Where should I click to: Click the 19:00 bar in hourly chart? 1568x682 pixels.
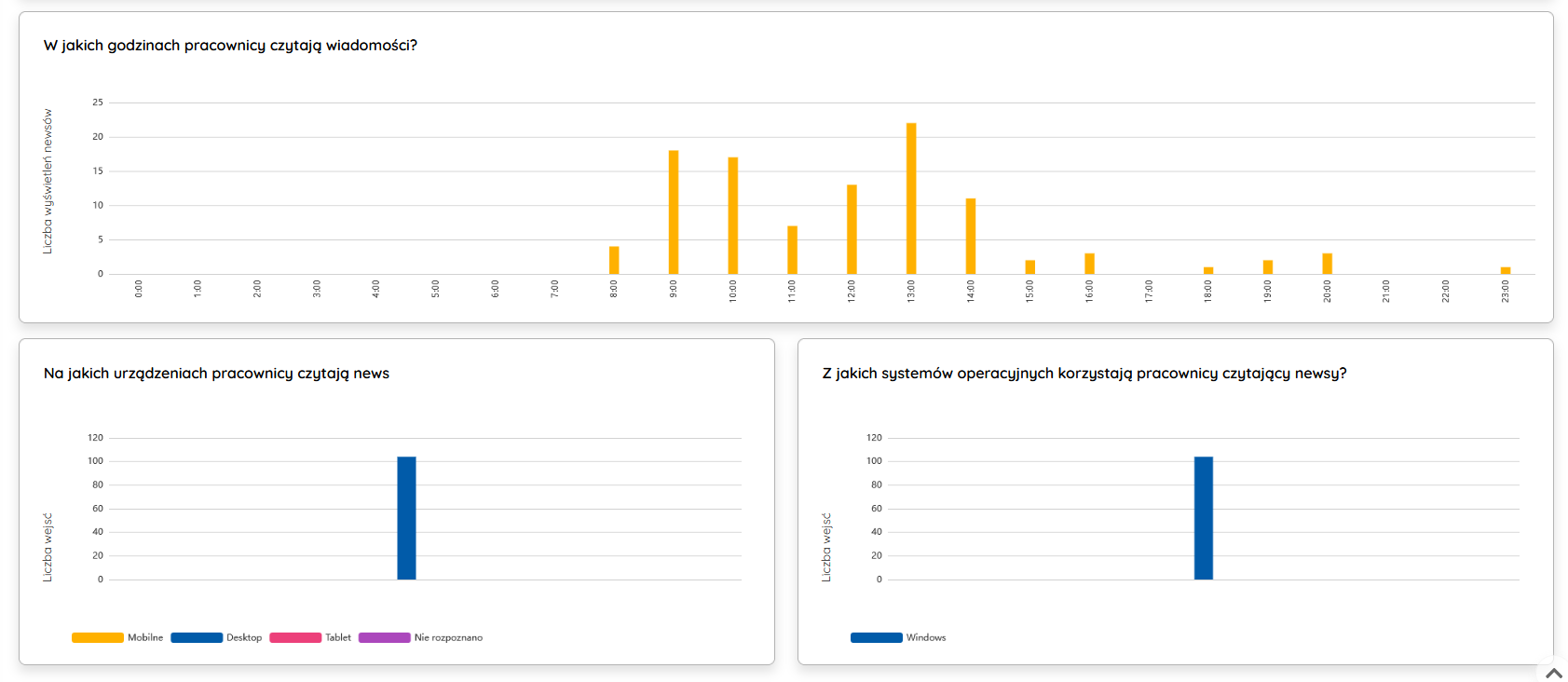pos(1268,267)
